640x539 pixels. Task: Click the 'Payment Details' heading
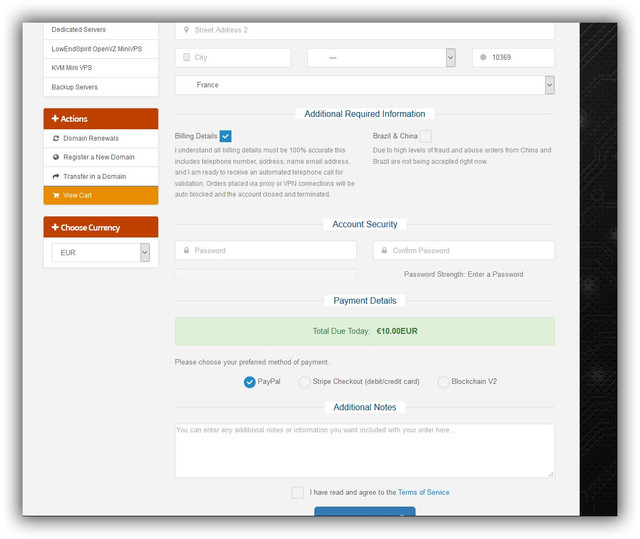364,301
